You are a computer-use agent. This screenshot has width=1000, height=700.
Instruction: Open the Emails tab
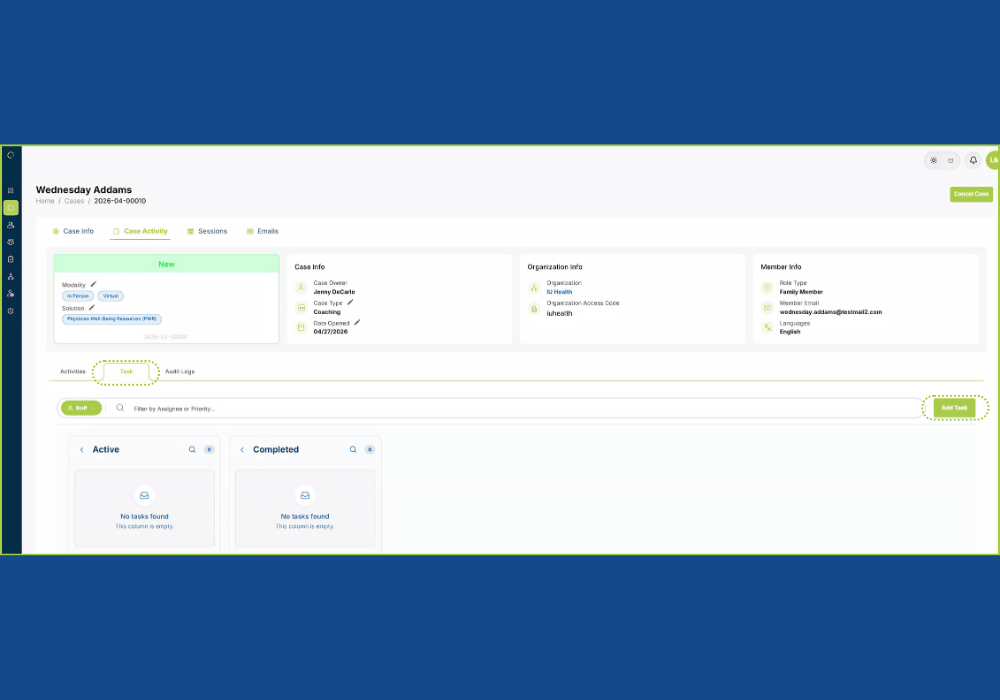pyautogui.click(x=263, y=231)
